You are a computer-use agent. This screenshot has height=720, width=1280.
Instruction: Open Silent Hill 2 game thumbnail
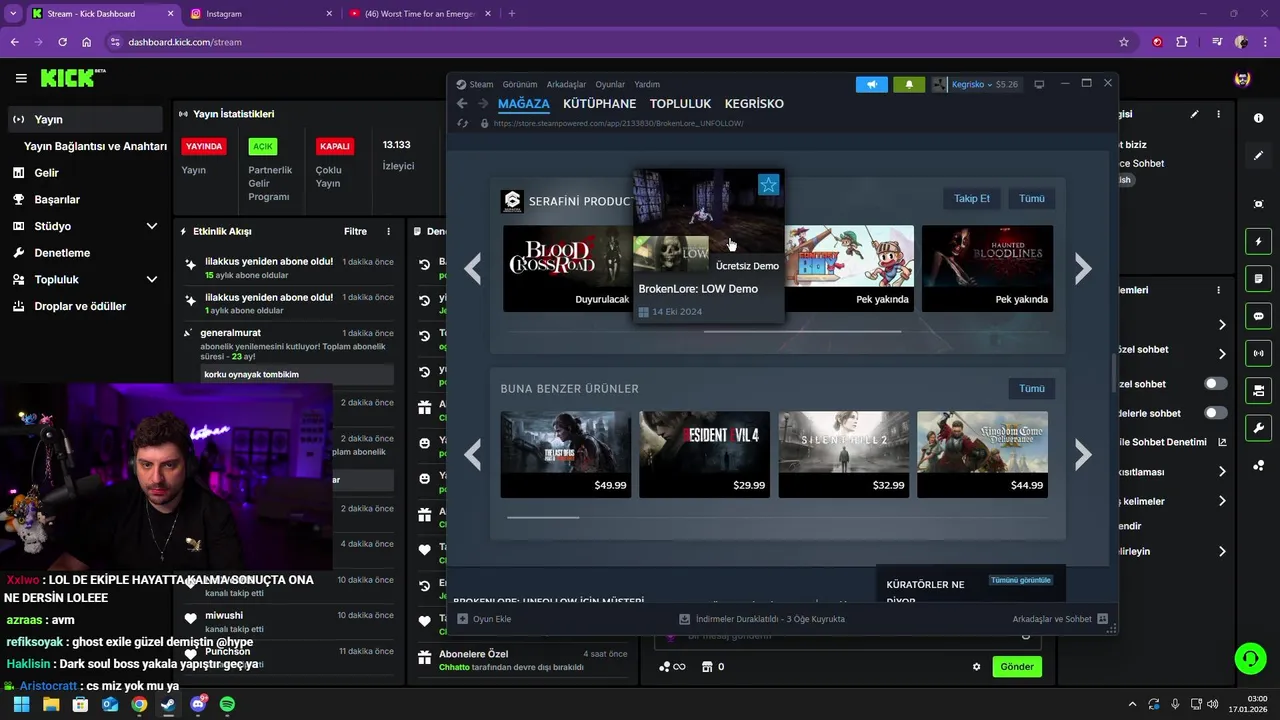pos(844,454)
